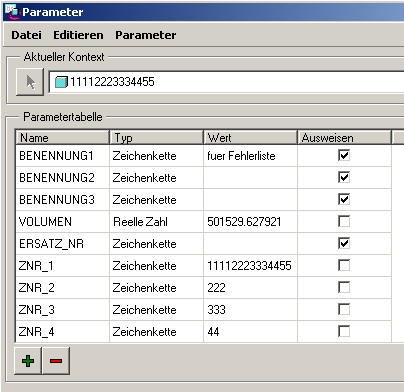Click the Aktueller Kontext input field
404x392 pixels.
pyautogui.click(x=227, y=82)
